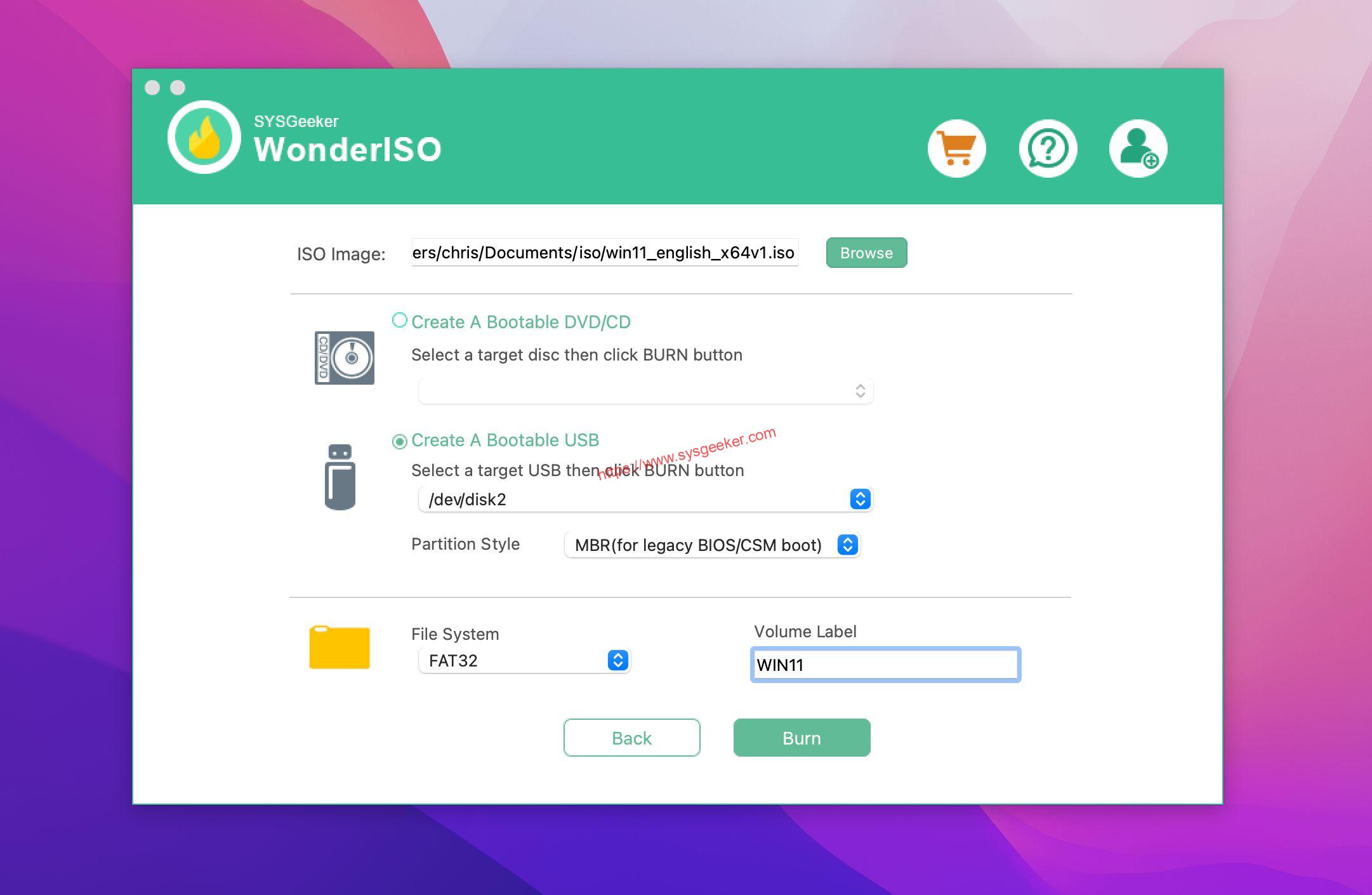Click the DVD/CD drive icon
The height and width of the screenshot is (895, 1372).
[x=344, y=356]
